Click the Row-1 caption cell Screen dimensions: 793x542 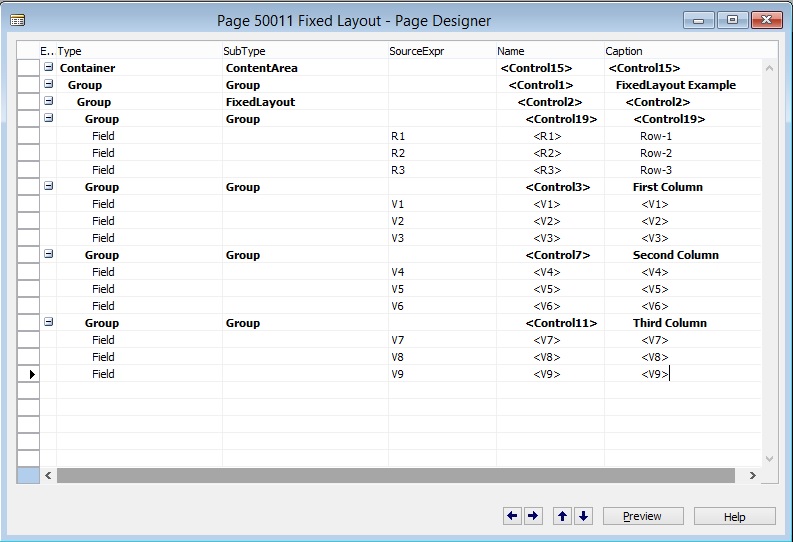683,136
